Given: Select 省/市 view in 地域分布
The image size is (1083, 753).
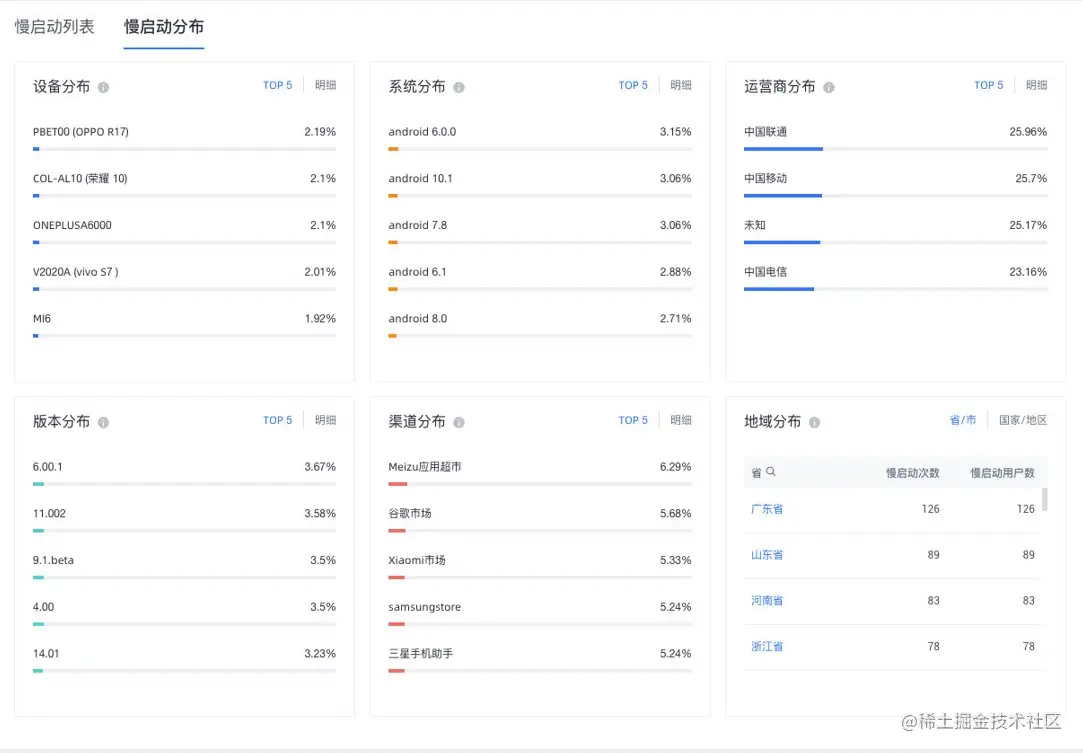Looking at the screenshot, I should point(963,420).
